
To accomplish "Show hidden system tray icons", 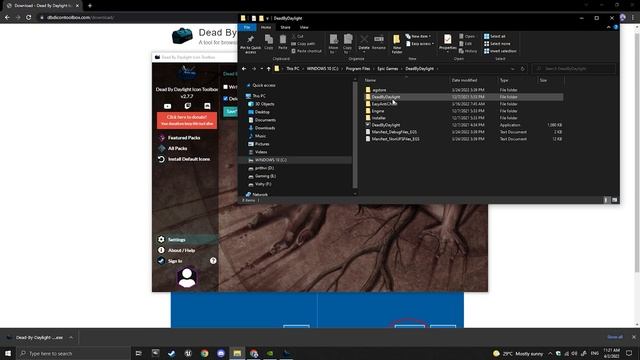I will (550, 353).
